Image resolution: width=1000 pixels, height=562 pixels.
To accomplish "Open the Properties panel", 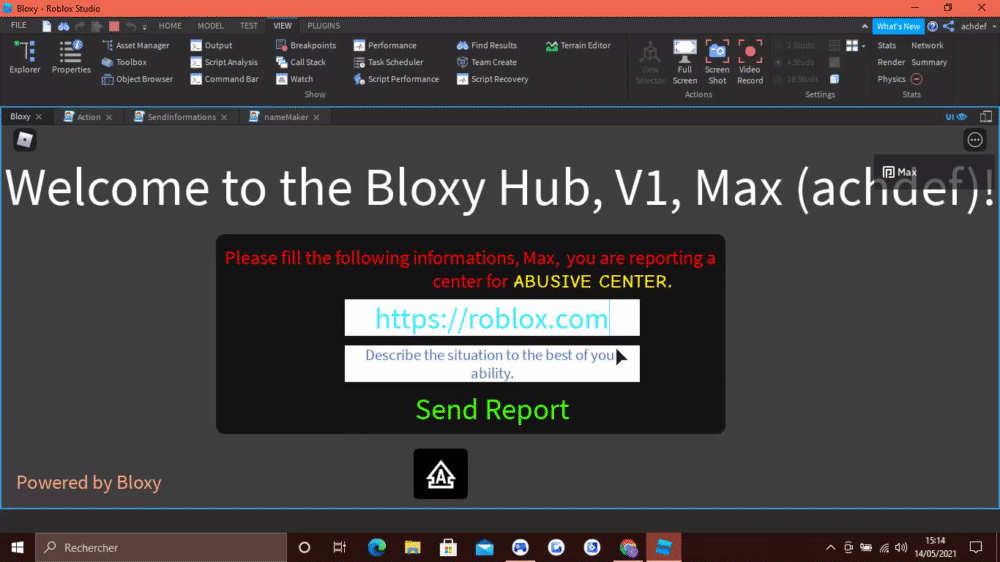I will pyautogui.click(x=71, y=57).
